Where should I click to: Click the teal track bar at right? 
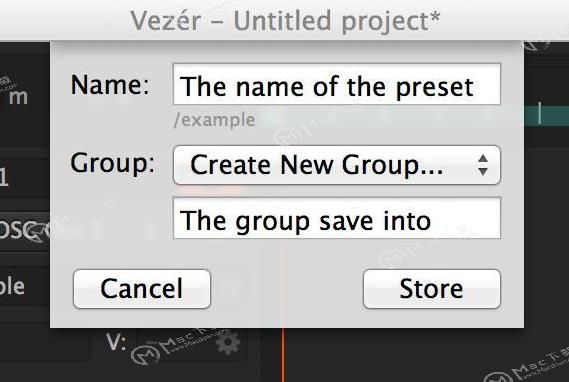pos(546,114)
